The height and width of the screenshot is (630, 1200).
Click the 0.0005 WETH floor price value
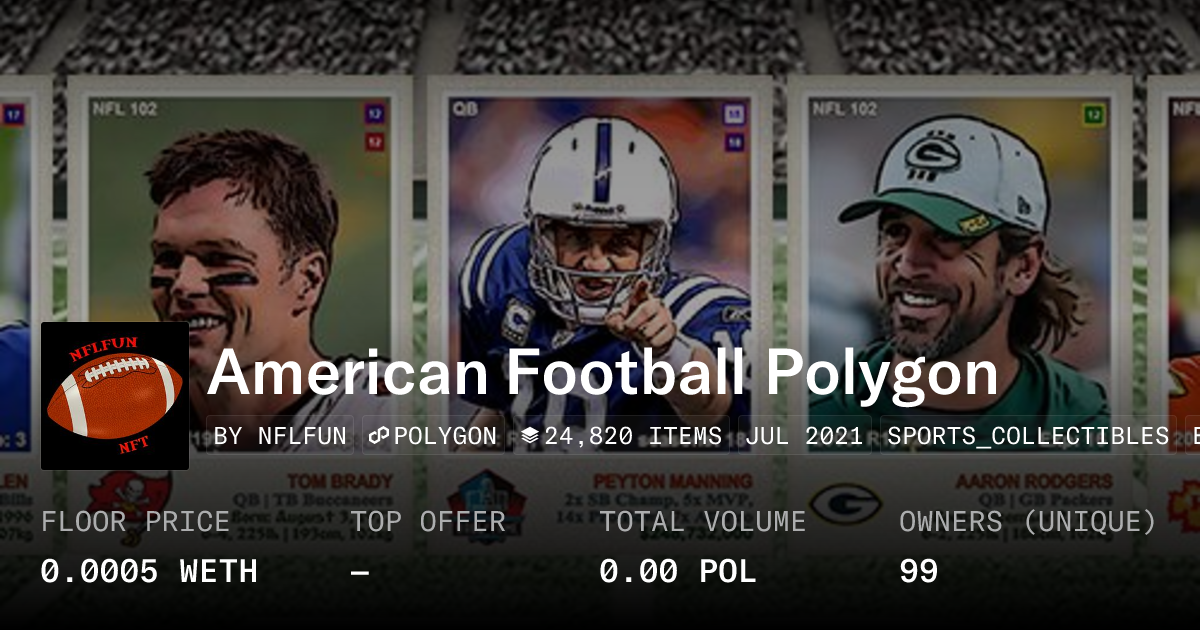[x=149, y=572]
